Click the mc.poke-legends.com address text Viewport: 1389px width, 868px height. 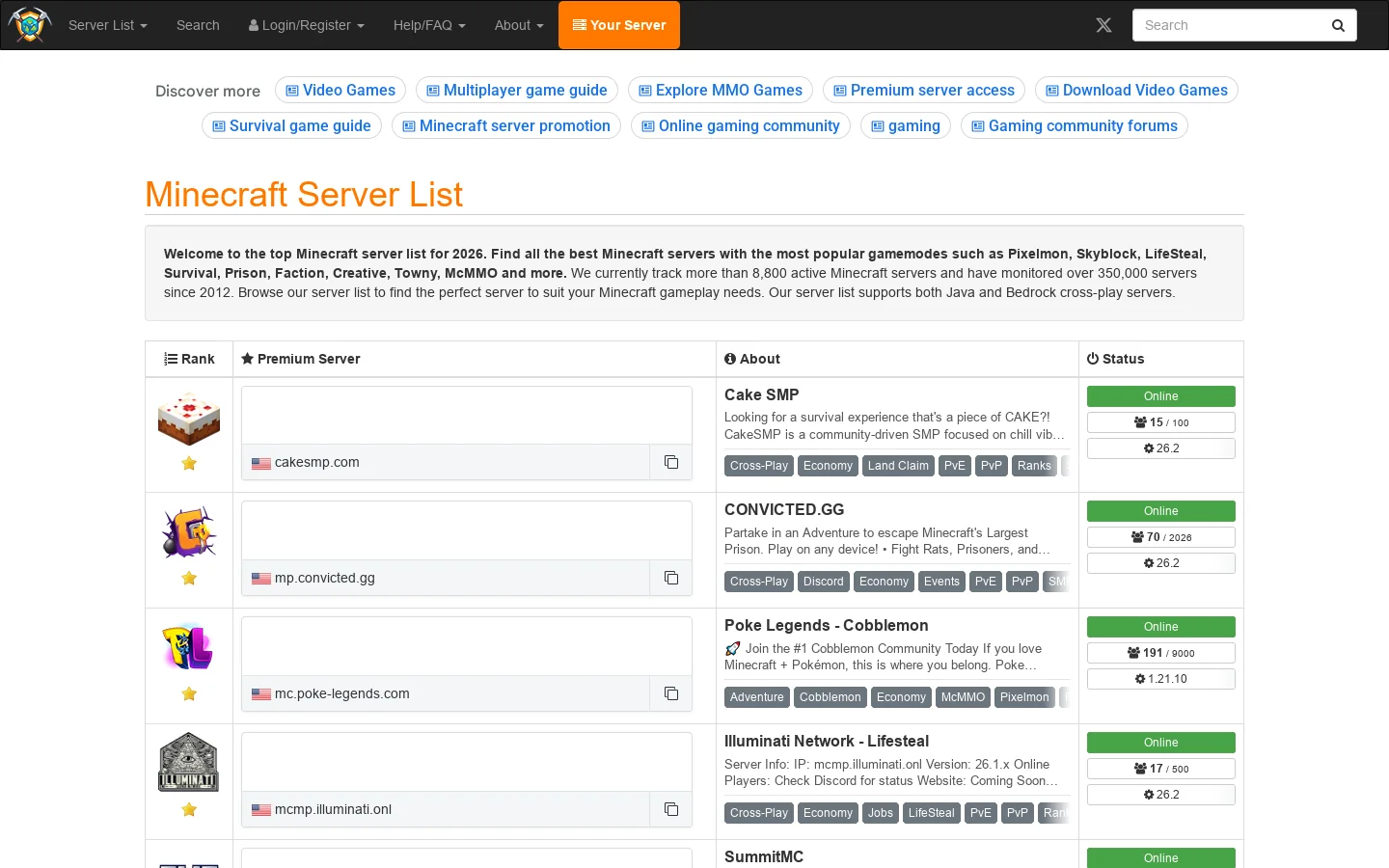tap(342, 693)
